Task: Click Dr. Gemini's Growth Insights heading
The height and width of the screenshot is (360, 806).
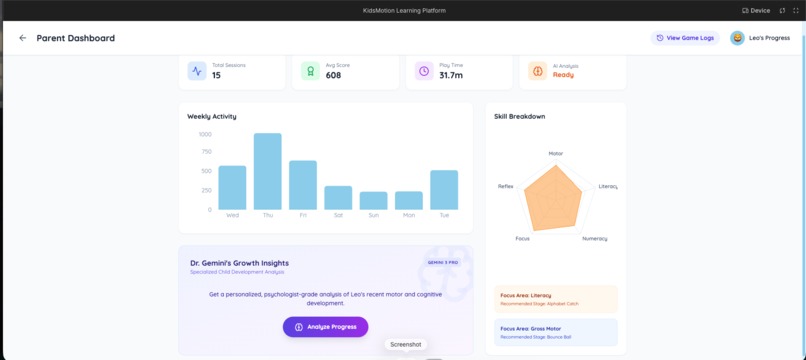Action: click(x=240, y=263)
